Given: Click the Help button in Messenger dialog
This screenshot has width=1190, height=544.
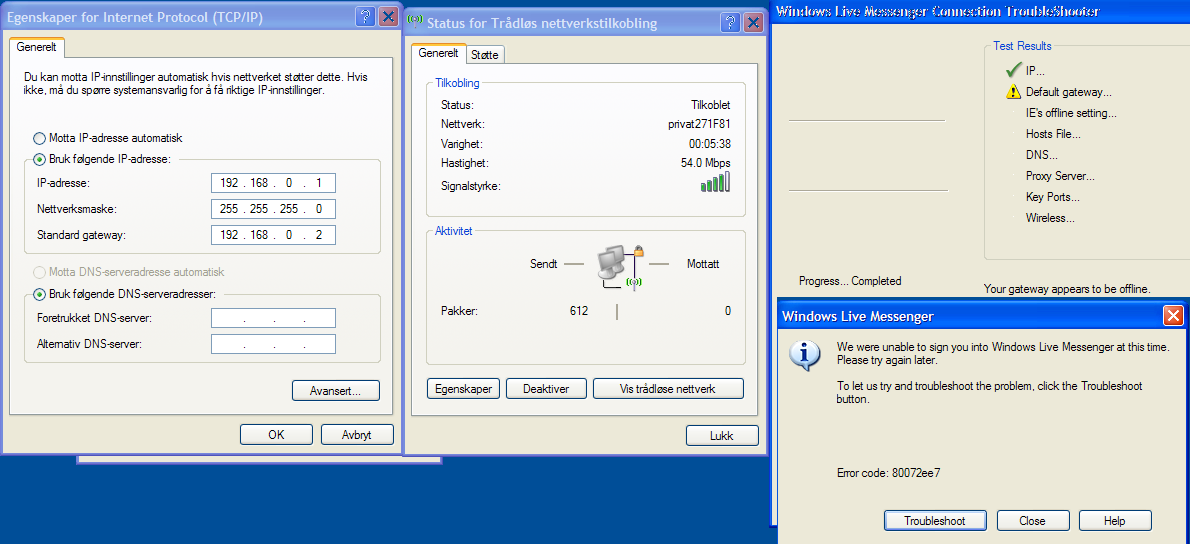Looking at the screenshot, I should (x=1115, y=520).
